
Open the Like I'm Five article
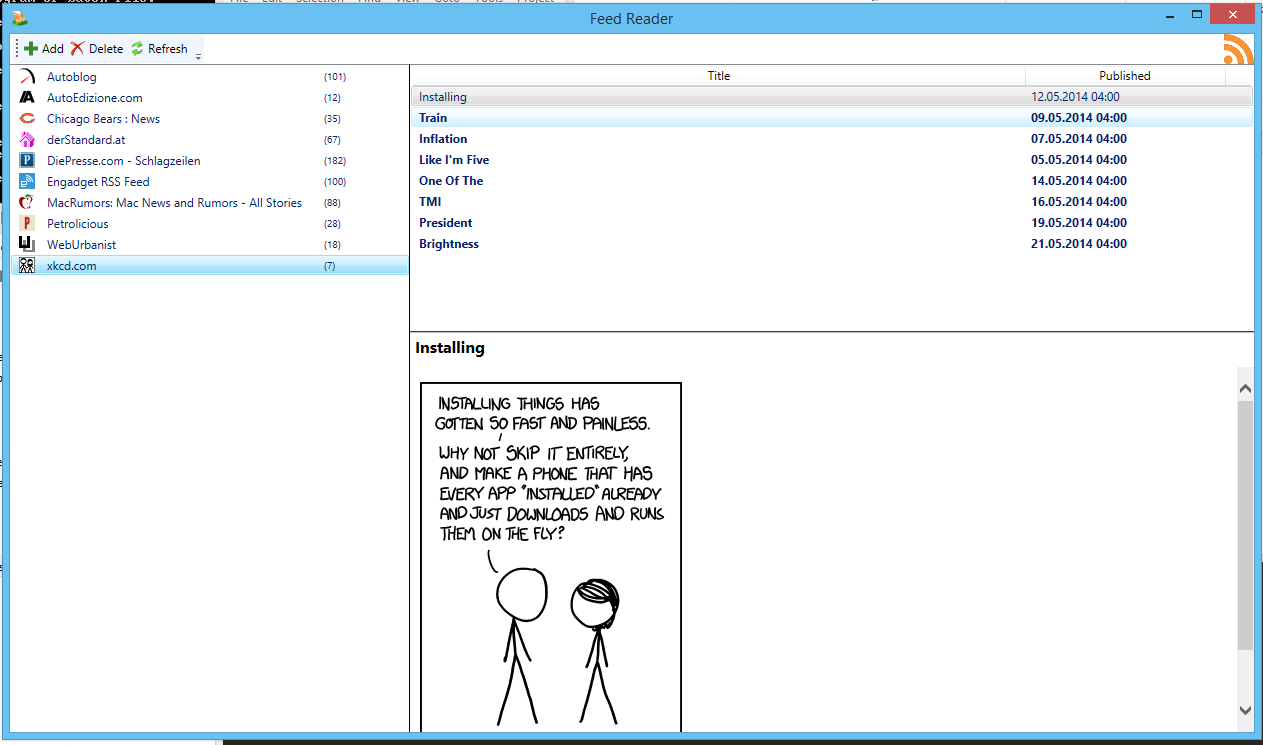(832, 160)
